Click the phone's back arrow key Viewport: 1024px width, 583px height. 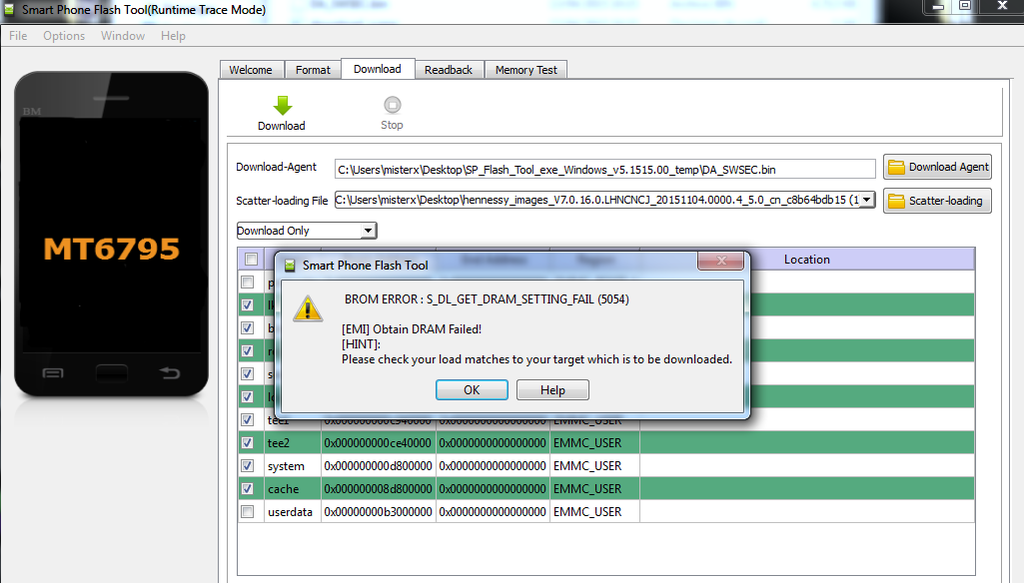[170, 374]
